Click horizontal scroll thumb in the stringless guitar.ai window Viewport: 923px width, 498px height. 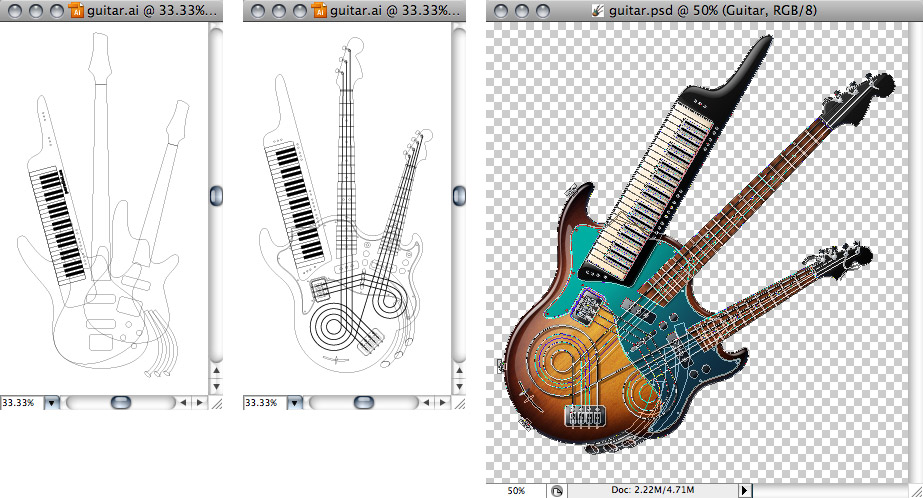pyautogui.click(x=120, y=403)
